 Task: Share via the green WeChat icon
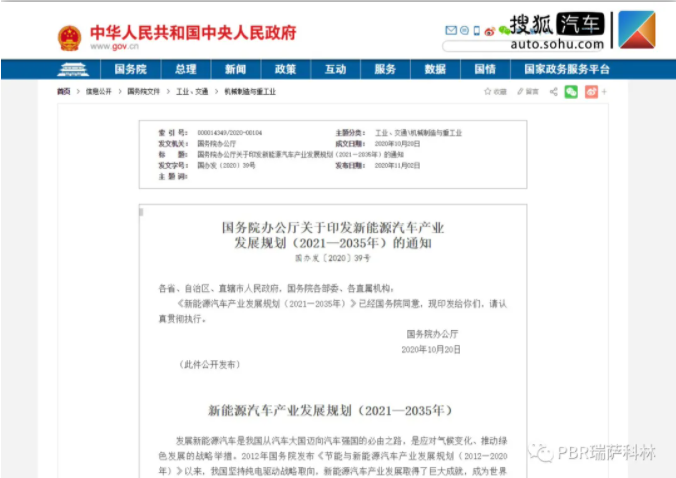pos(571,91)
